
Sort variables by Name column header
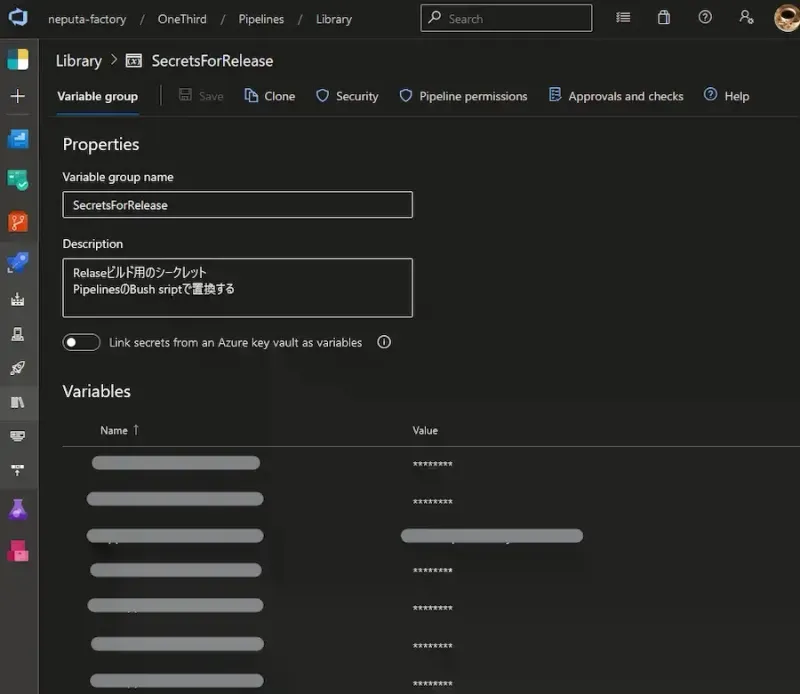click(x=114, y=430)
